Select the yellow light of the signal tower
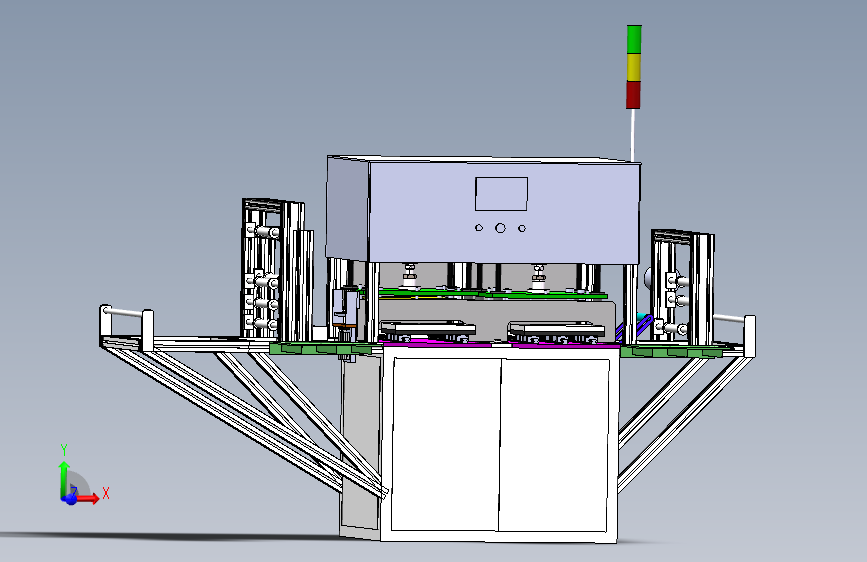The width and height of the screenshot is (867, 562). click(634, 67)
